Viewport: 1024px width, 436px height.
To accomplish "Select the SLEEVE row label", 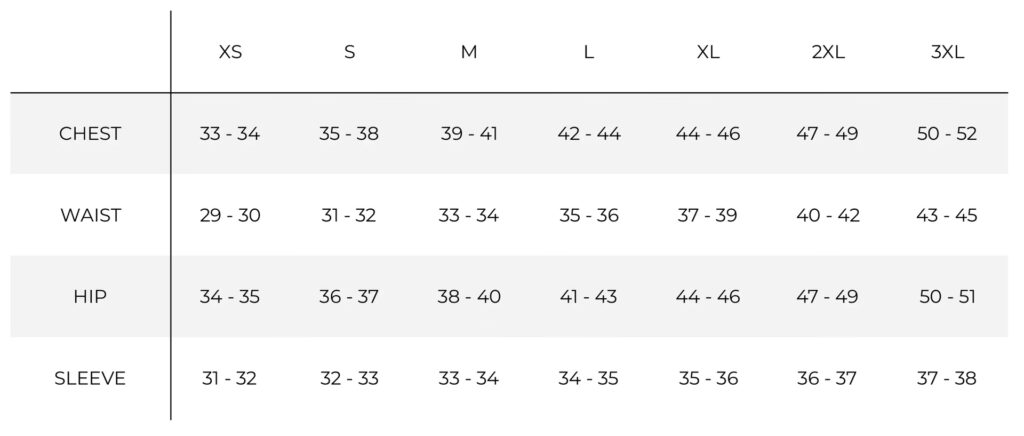I will (90, 379).
